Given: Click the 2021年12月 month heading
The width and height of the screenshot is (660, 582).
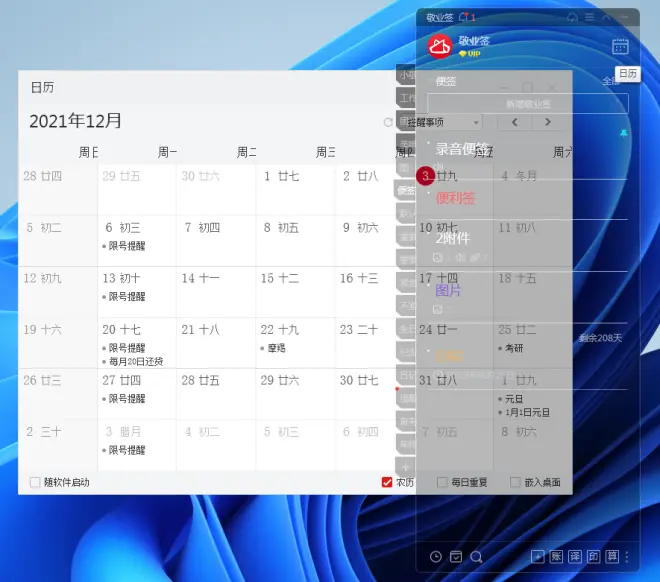Looking at the screenshot, I should coord(75,121).
